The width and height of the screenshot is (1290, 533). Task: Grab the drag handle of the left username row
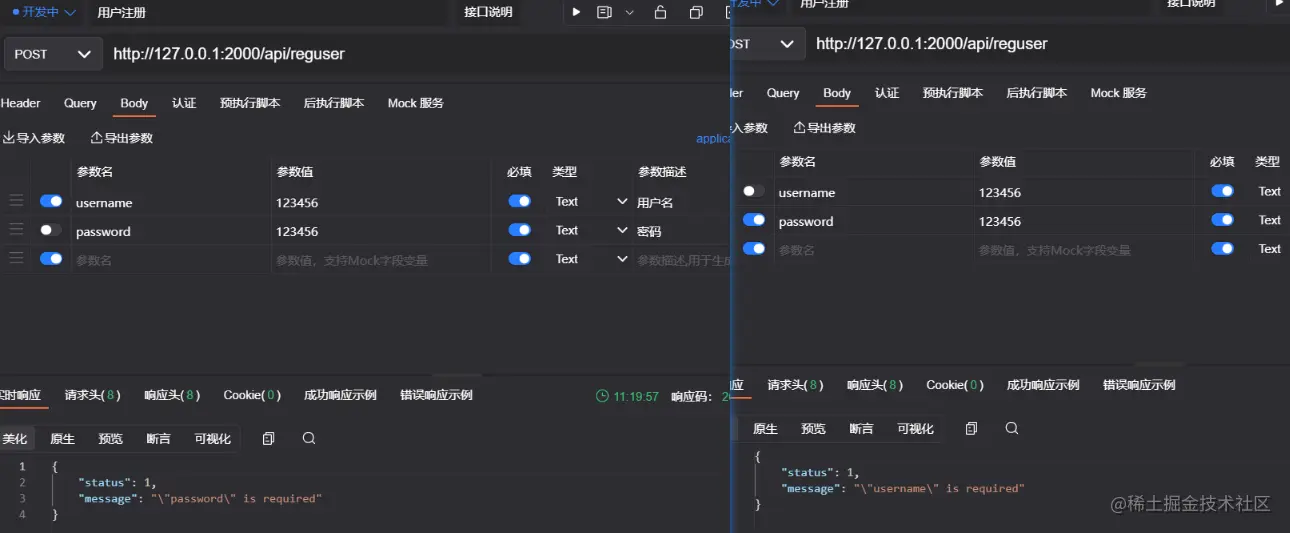pos(16,201)
